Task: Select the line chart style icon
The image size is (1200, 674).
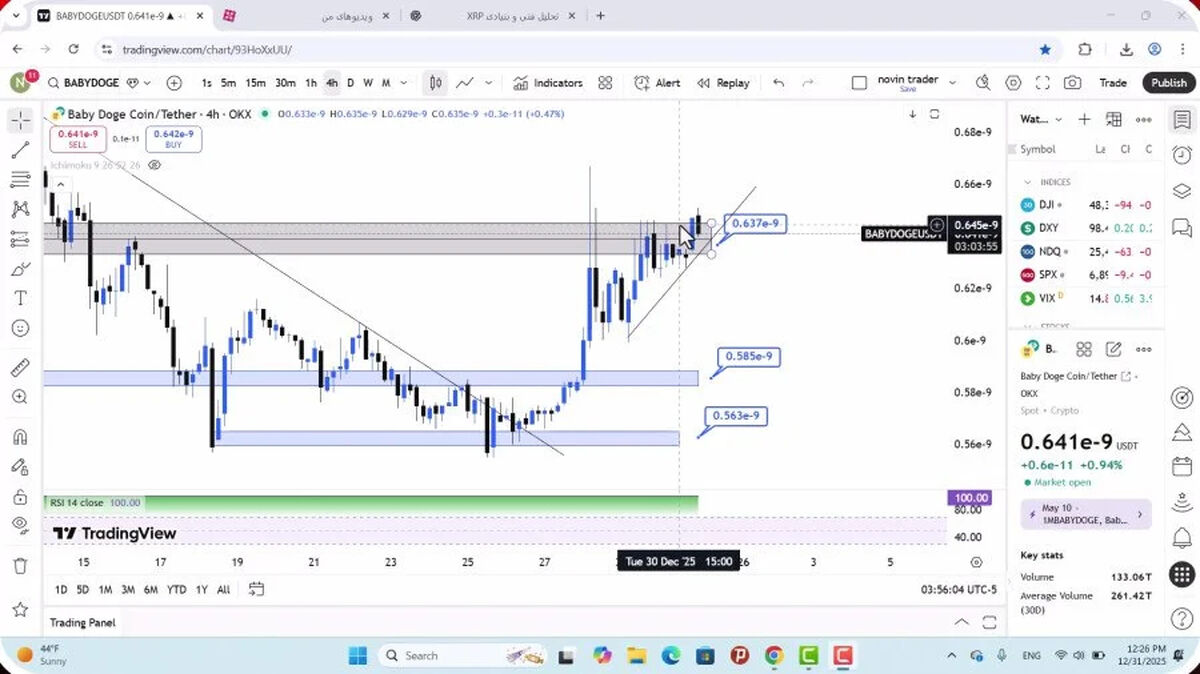Action: [x=465, y=83]
